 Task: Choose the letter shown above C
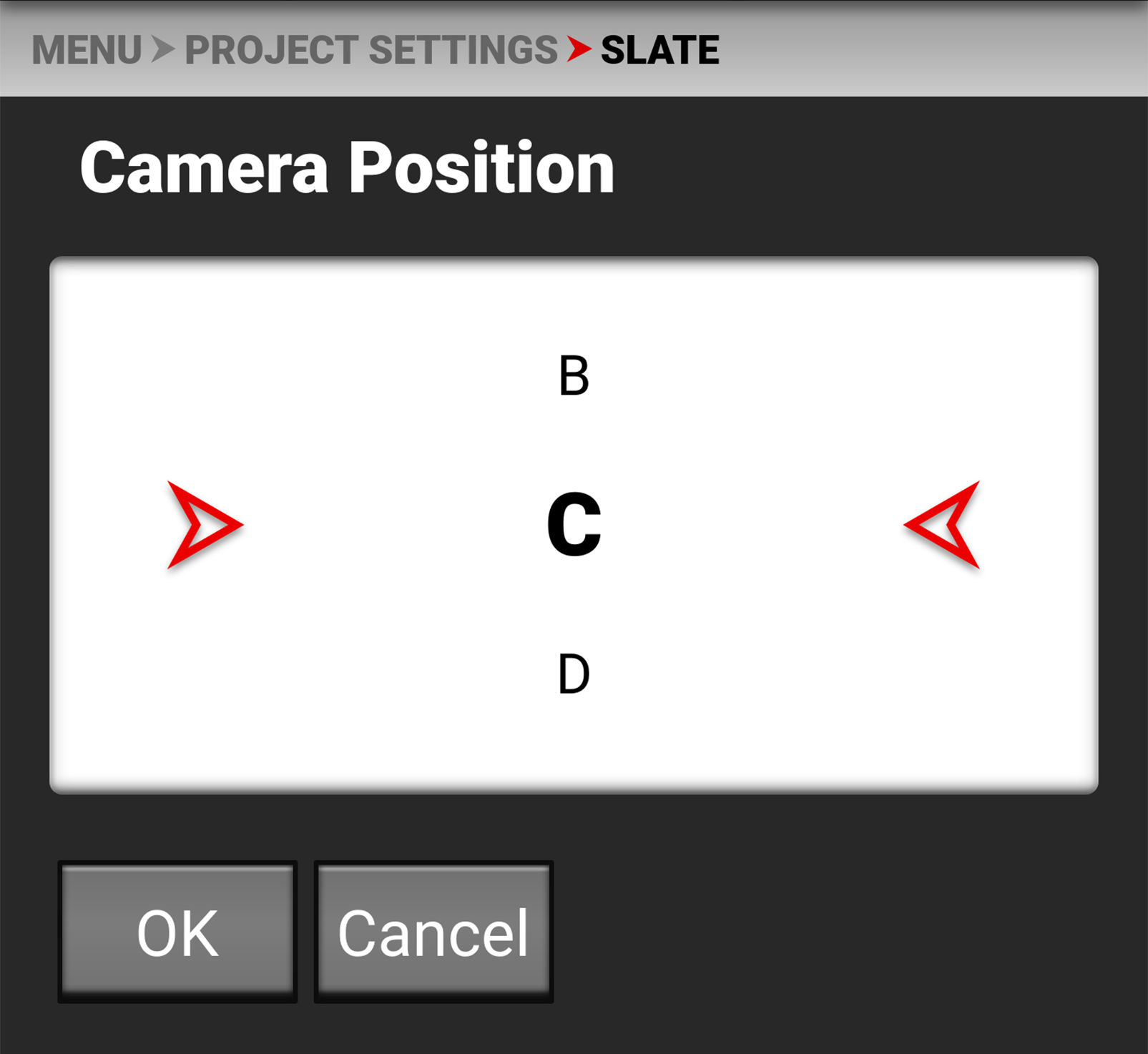pos(574,375)
